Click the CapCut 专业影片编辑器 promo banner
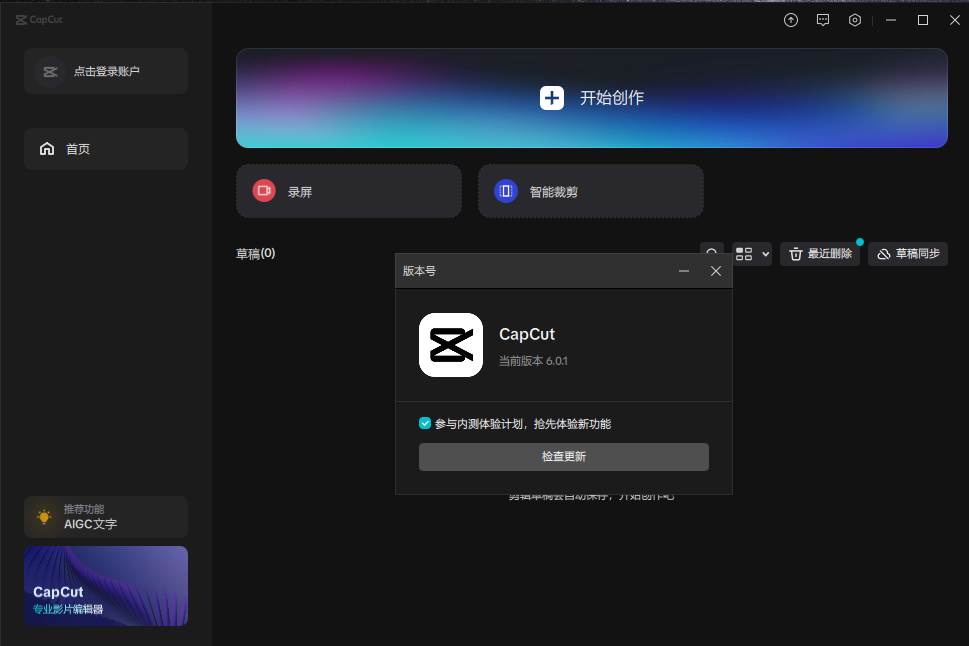 (x=106, y=586)
